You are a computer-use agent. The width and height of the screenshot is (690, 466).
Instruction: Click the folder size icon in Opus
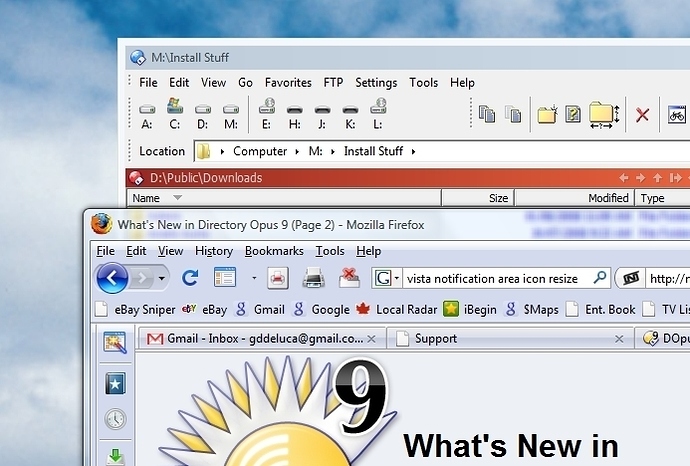pos(604,115)
